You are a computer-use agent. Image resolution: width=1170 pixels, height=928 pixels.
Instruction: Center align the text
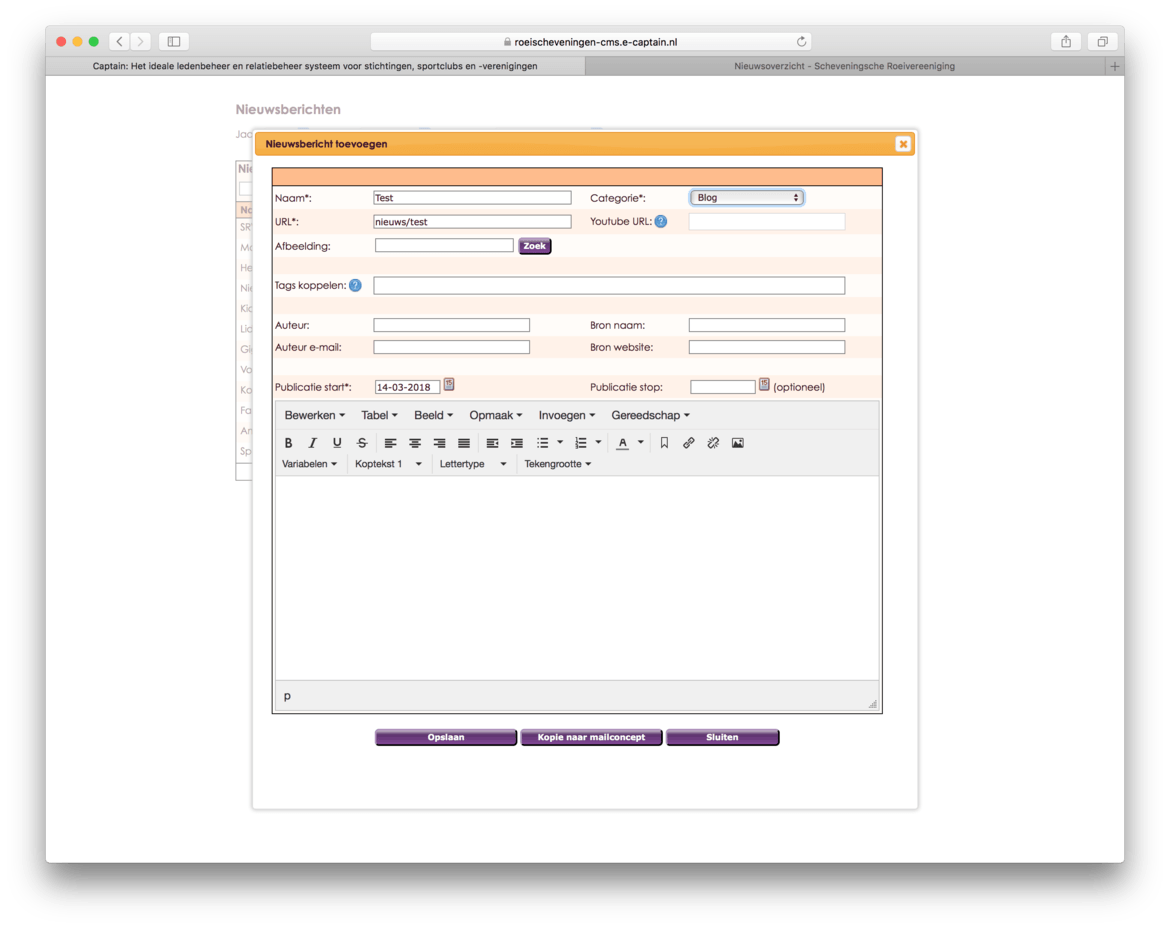(x=415, y=443)
